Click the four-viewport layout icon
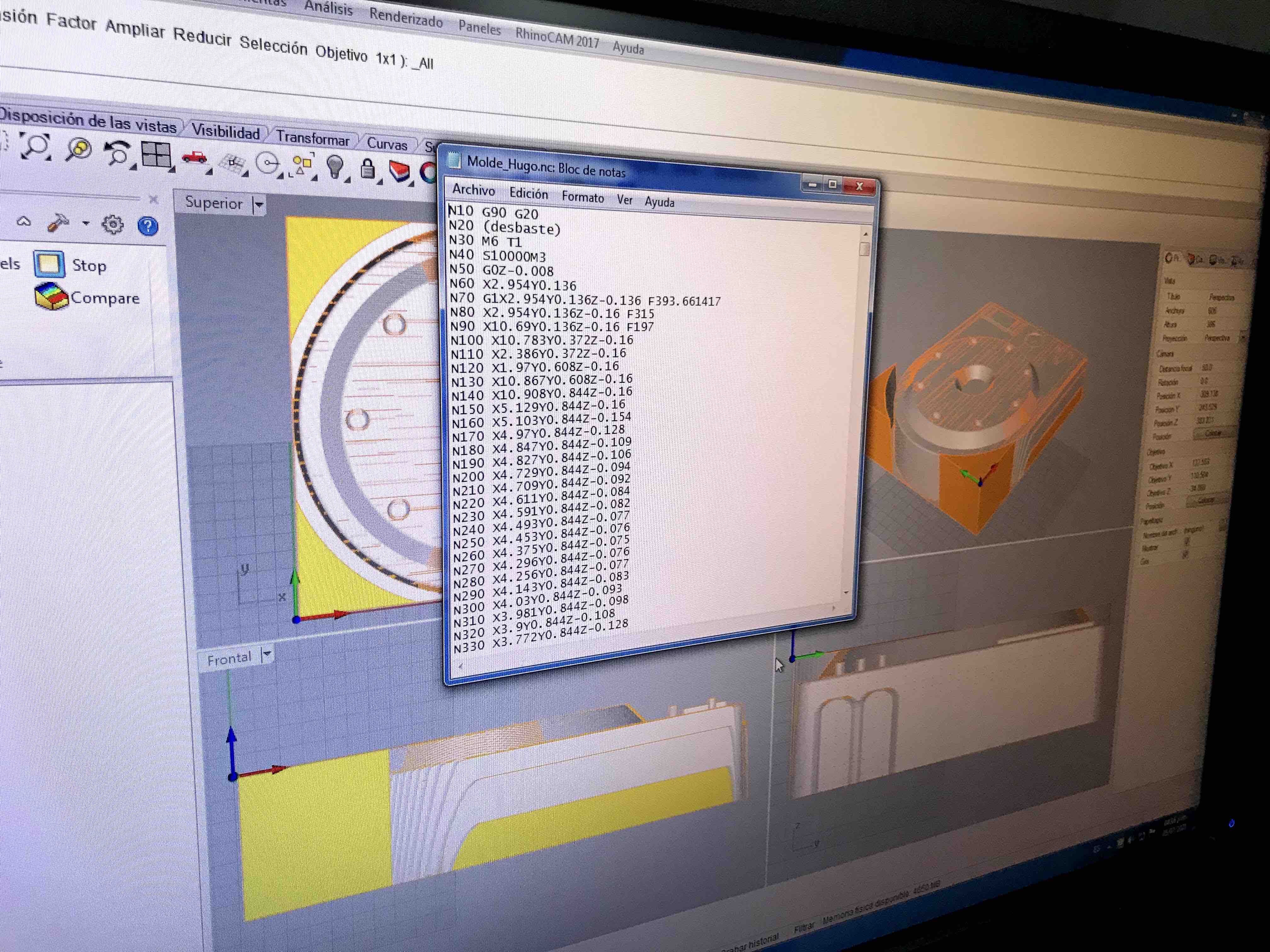The height and width of the screenshot is (952, 1270). pyautogui.click(x=156, y=155)
